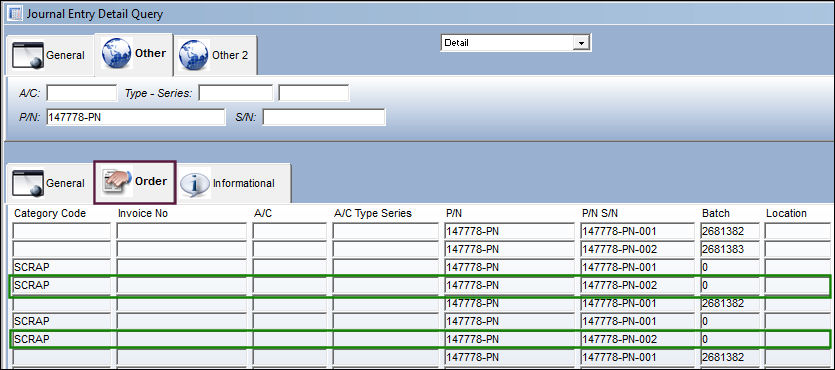Image resolution: width=835 pixels, height=370 pixels.
Task: Click the General tab monitor icon in upper tab row
Action: [x=27, y=55]
